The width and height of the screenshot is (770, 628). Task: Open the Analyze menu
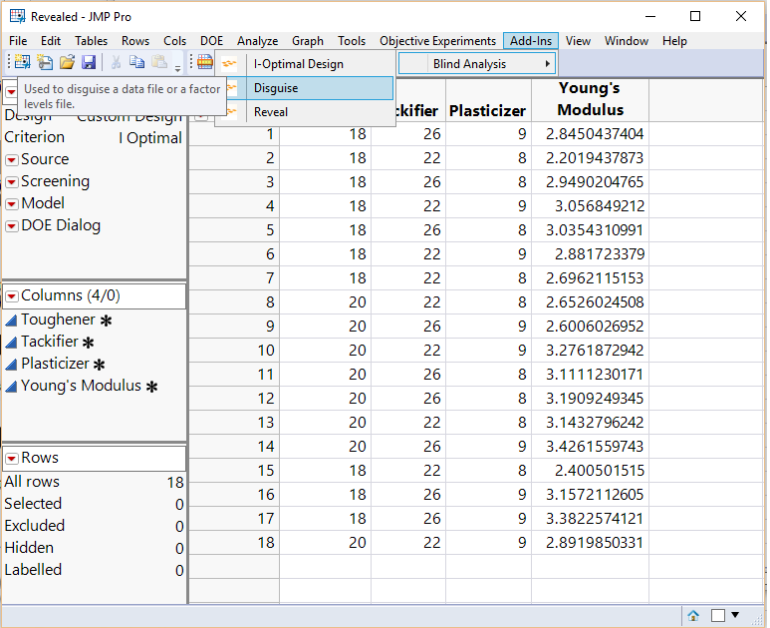(x=257, y=41)
